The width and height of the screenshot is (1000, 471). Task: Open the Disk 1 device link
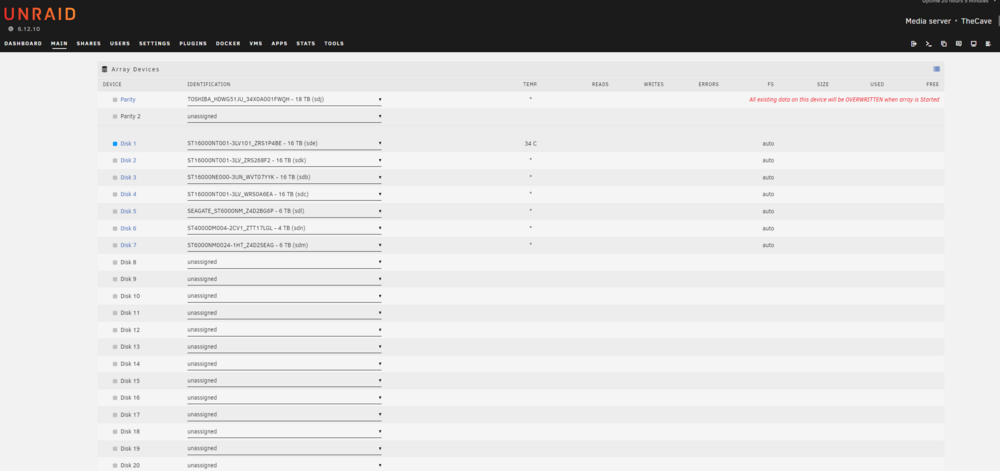pyautogui.click(x=128, y=143)
